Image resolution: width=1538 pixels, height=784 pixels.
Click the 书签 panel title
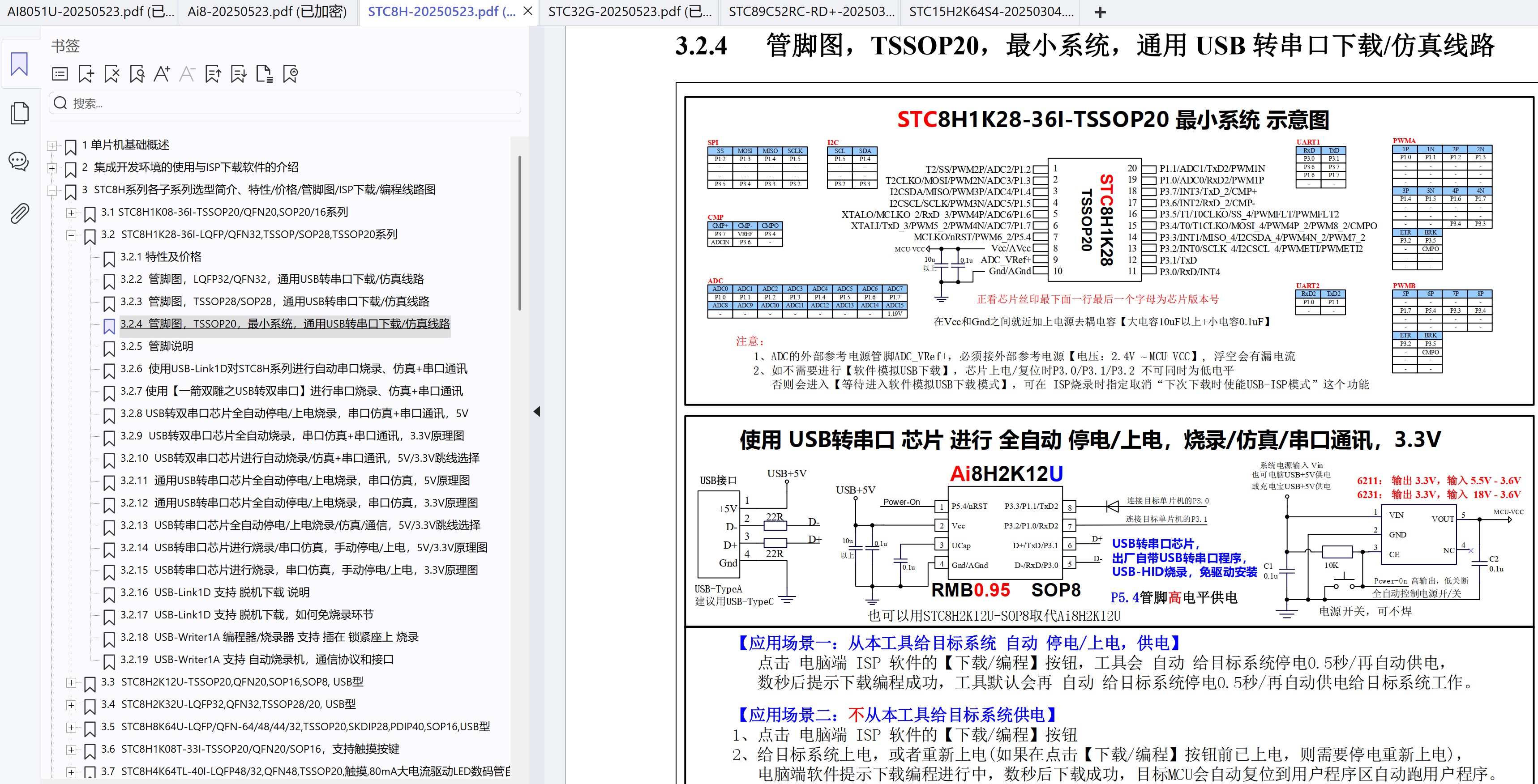[x=65, y=45]
